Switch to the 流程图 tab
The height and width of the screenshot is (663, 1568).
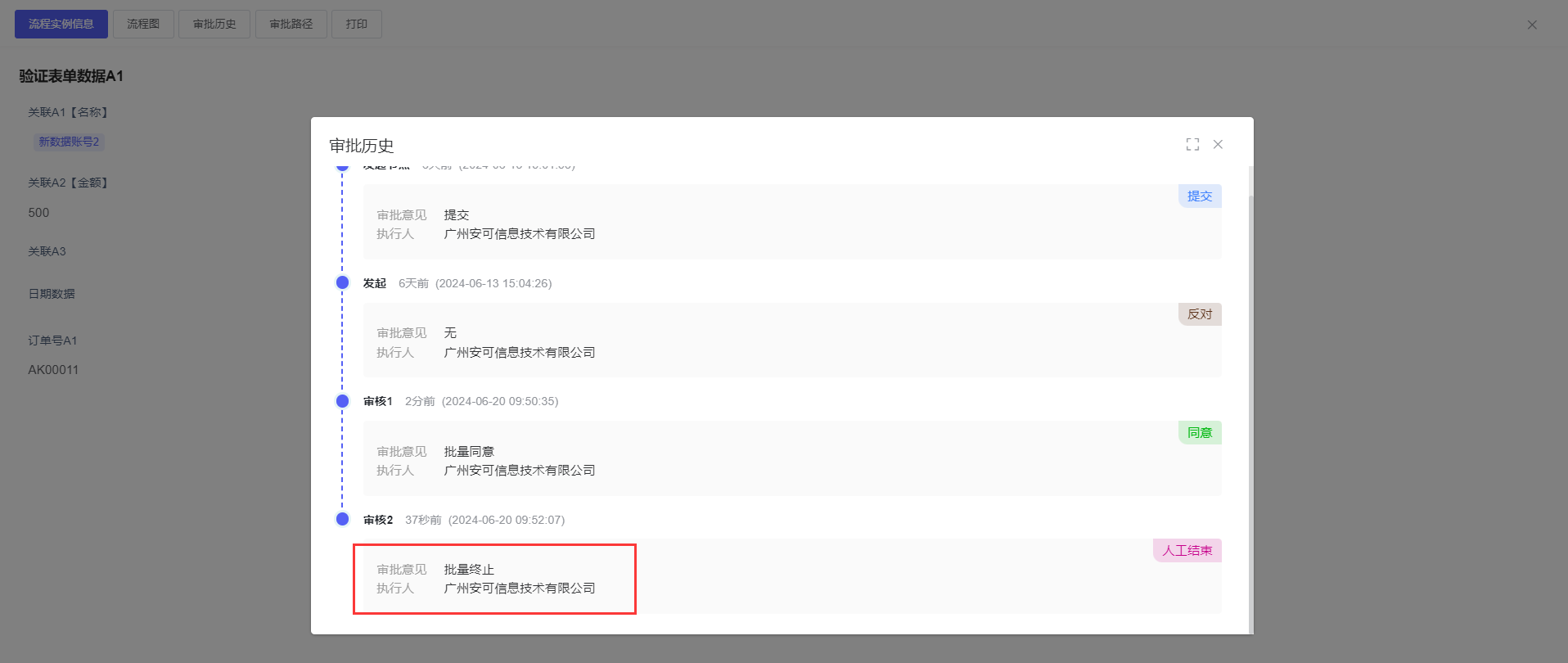143,24
